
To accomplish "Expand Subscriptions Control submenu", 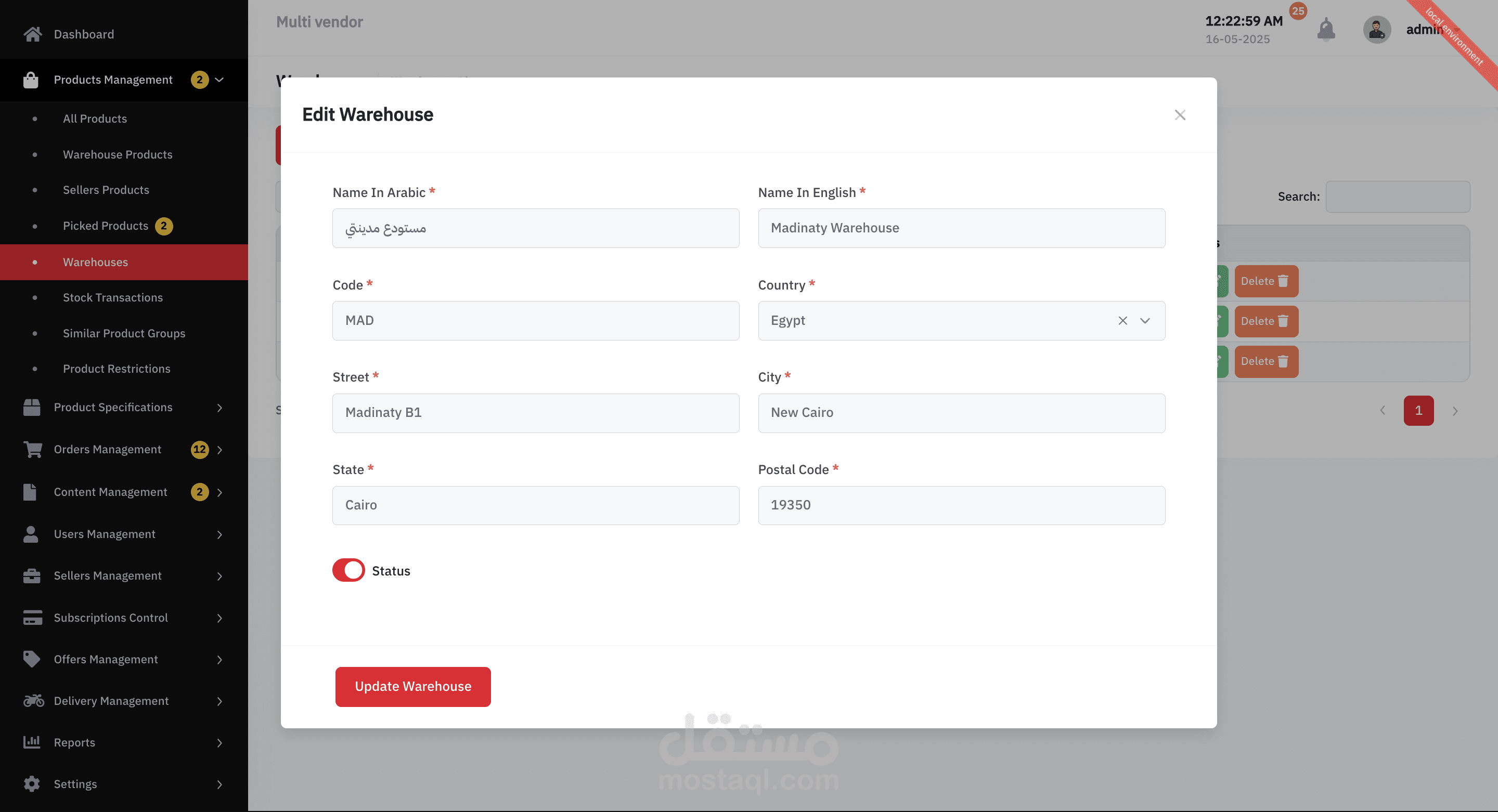I will pos(219,618).
